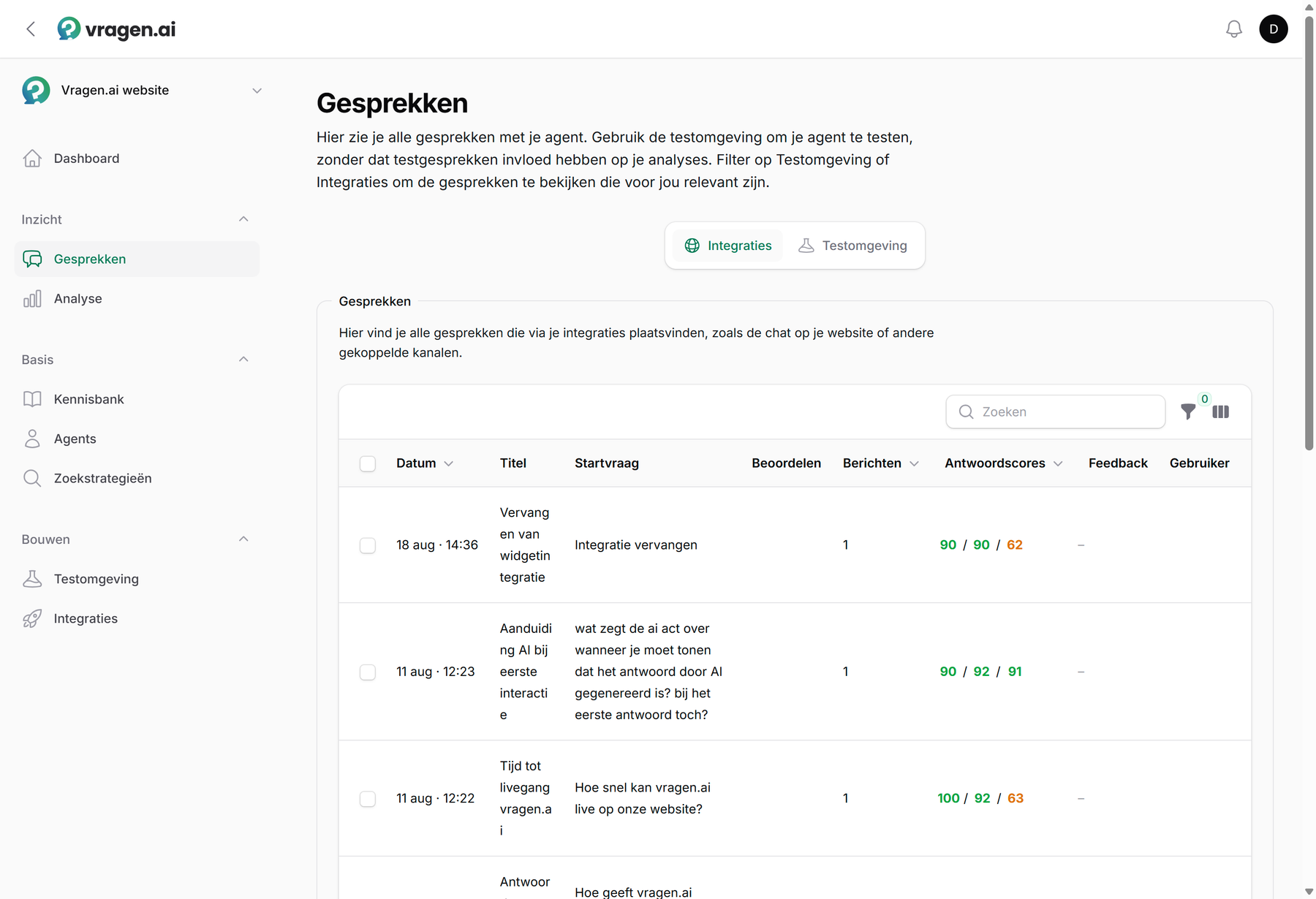
Task: Open Analyse in the sidebar
Action: [x=137, y=299]
